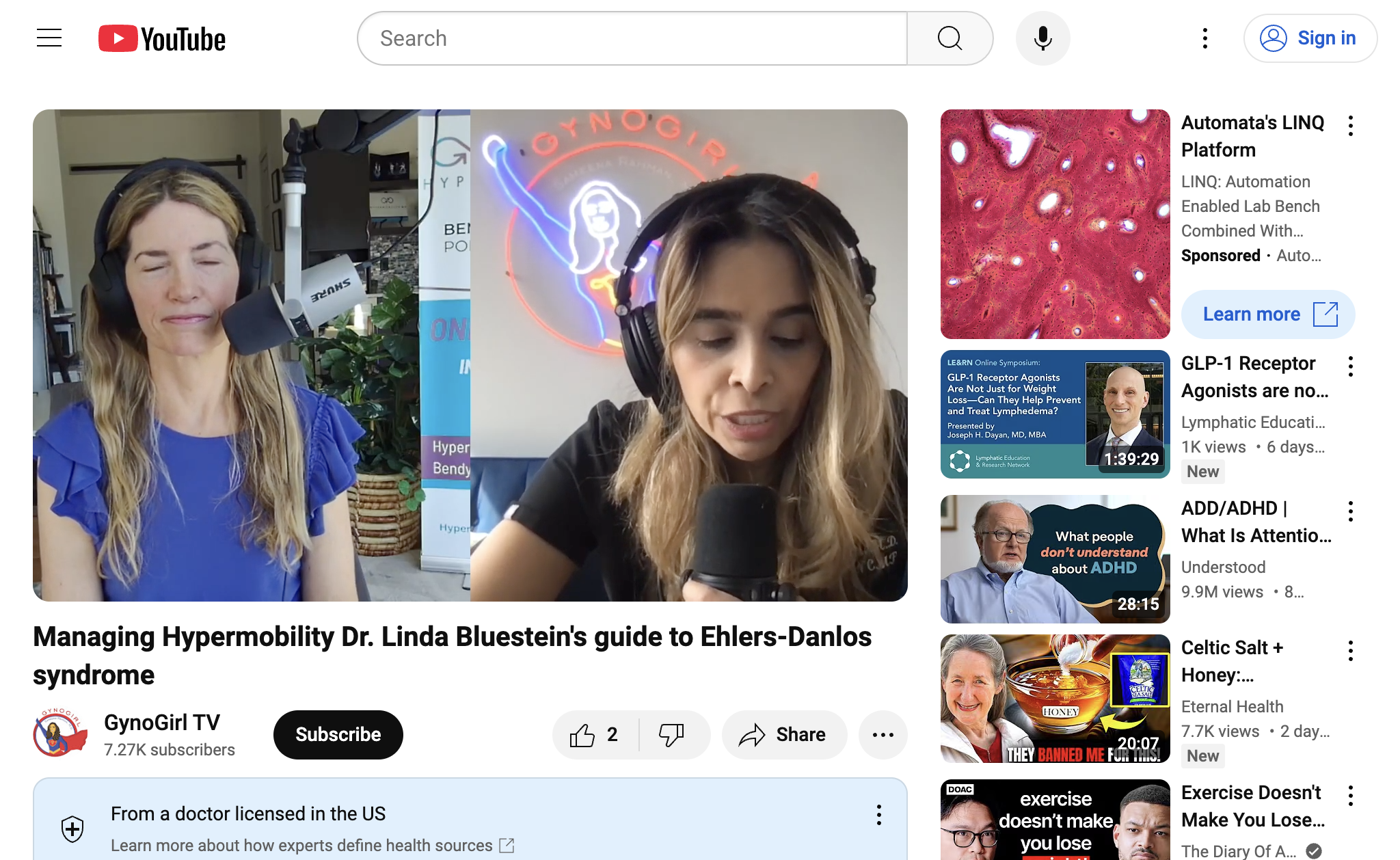This screenshot has width=1400, height=860.
Task: Click Lymphatic Education channel name
Action: point(1253,422)
